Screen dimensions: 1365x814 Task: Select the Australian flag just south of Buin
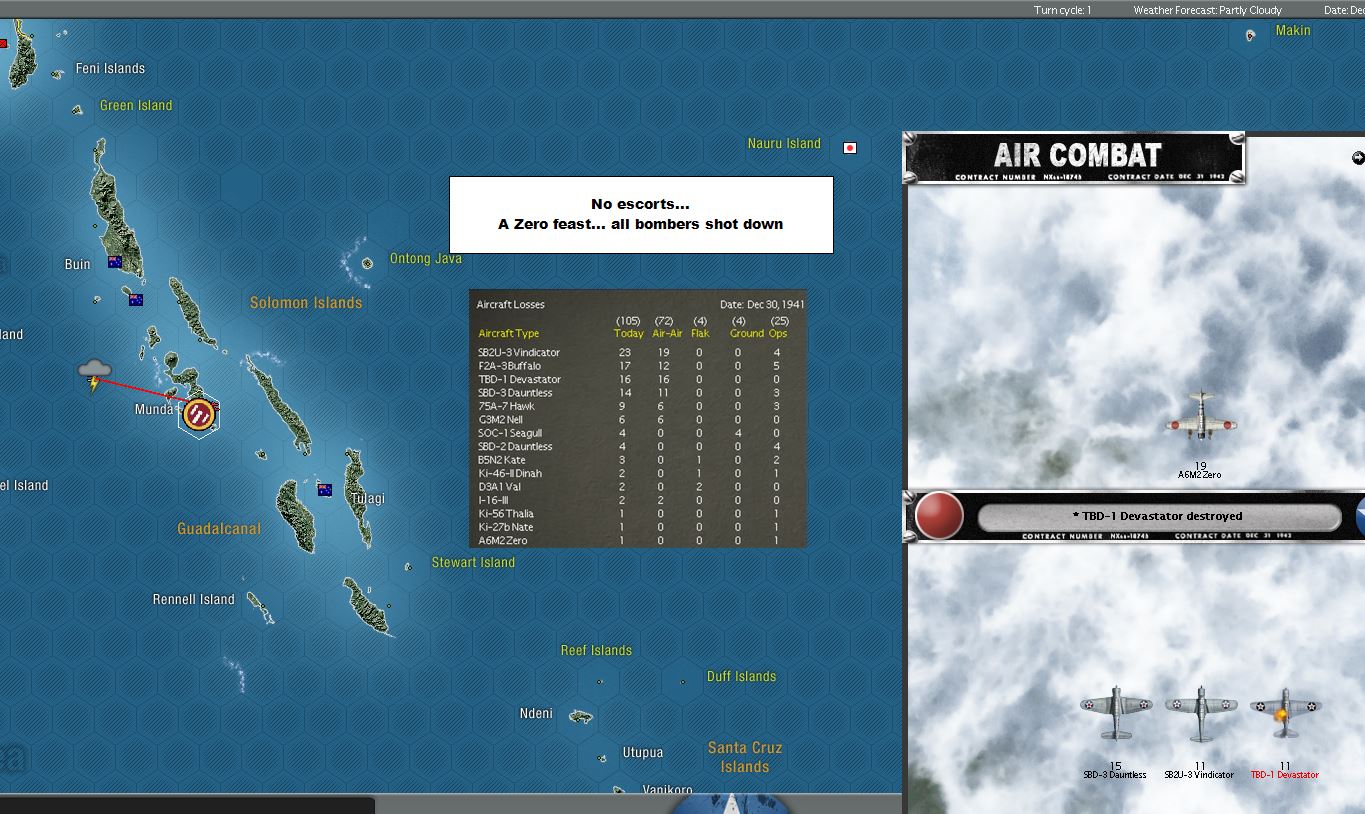pyautogui.click(x=136, y=299)
